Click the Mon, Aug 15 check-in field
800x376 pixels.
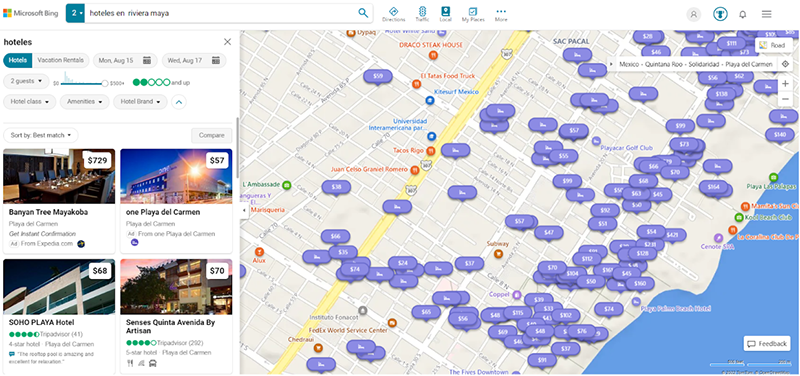(x=124, y=60)
